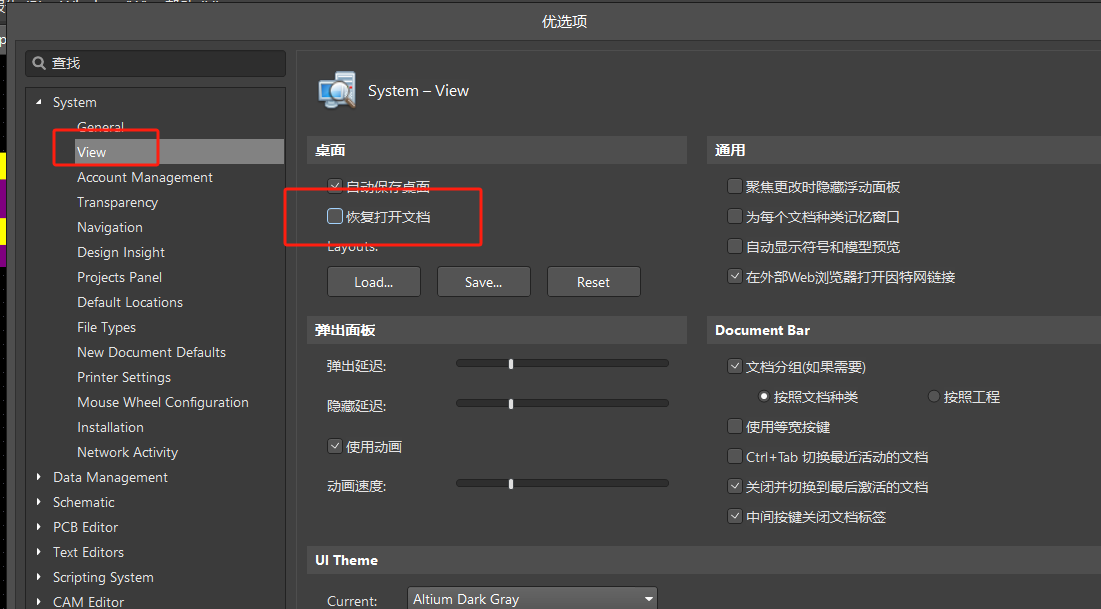Check the 使用等宽按键 option

pos(735,427)
